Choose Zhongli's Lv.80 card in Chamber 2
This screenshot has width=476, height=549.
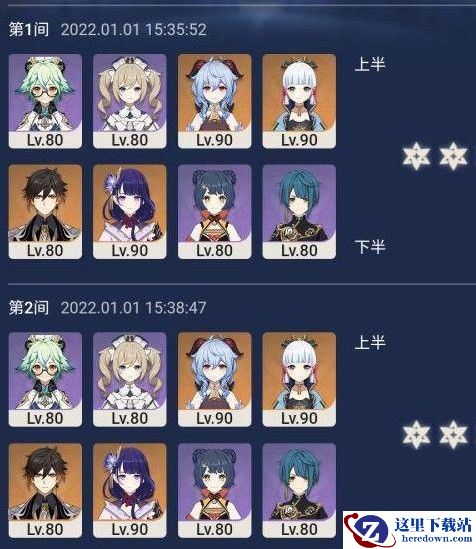tap(45, 491)
